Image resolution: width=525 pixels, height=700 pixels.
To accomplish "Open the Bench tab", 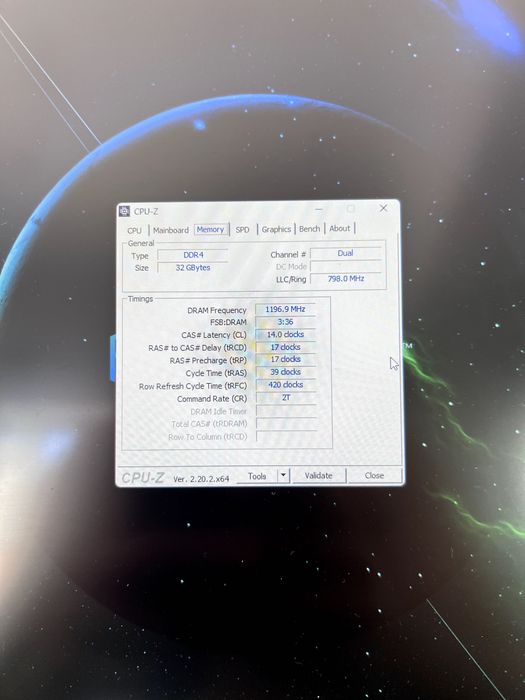I will tap(309, 229).
